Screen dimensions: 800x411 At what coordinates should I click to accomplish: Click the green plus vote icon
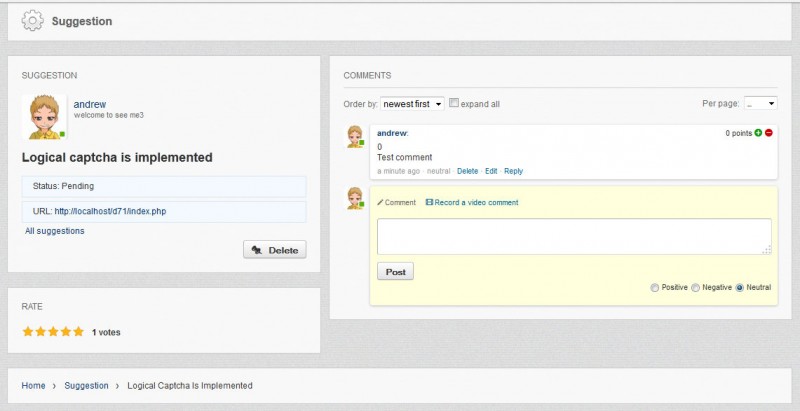[x=758, y=133]
